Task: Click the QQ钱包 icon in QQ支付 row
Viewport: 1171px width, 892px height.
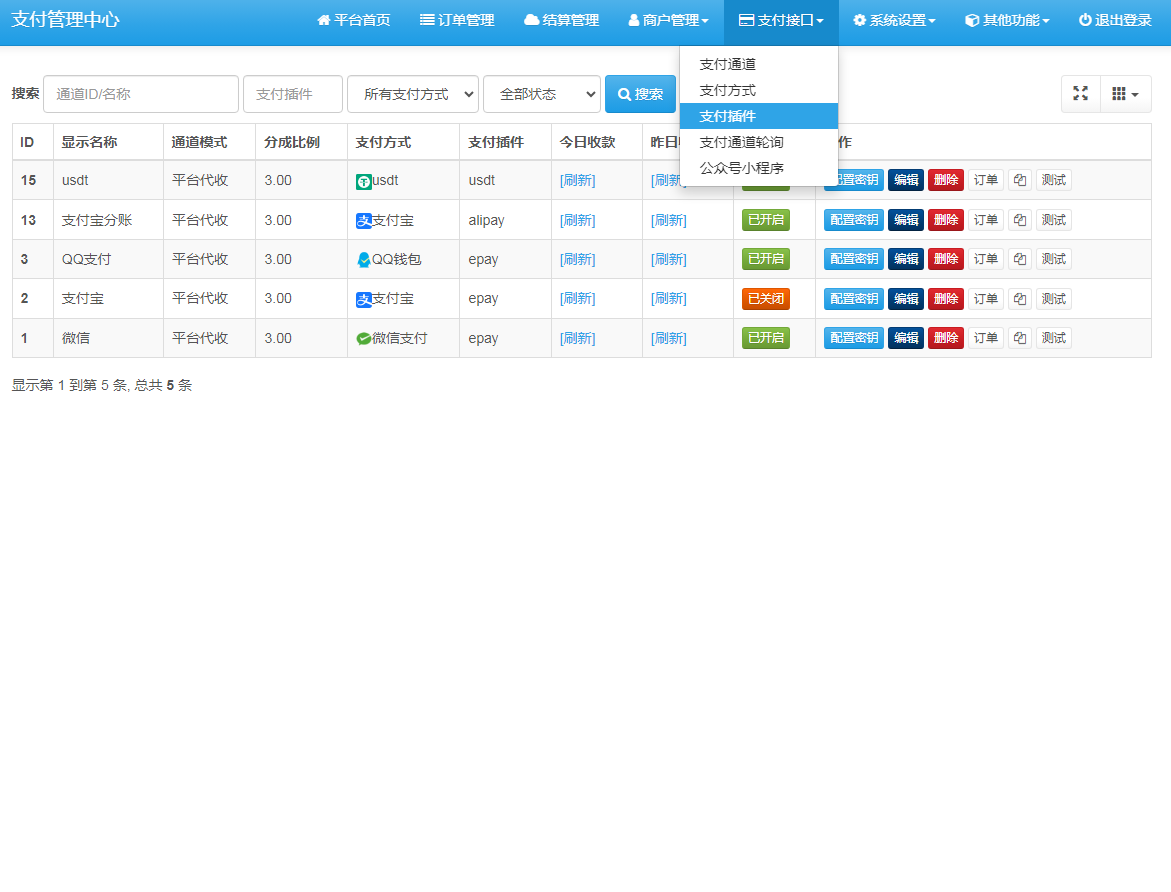Action: pos(365,259)
